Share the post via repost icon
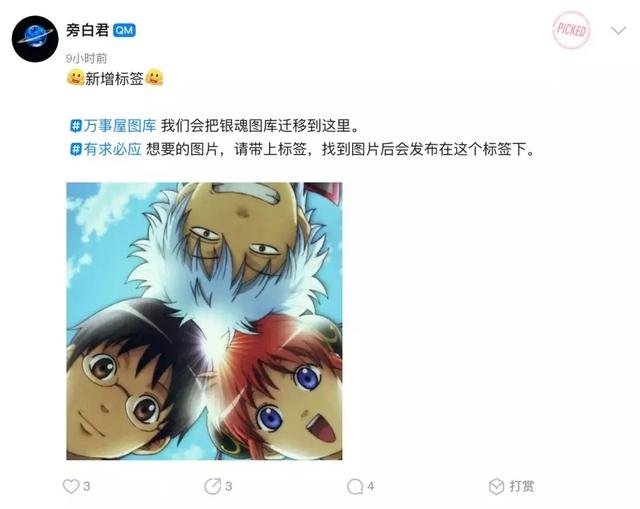This screenshot has height=509, width=640. coord(213,486)
